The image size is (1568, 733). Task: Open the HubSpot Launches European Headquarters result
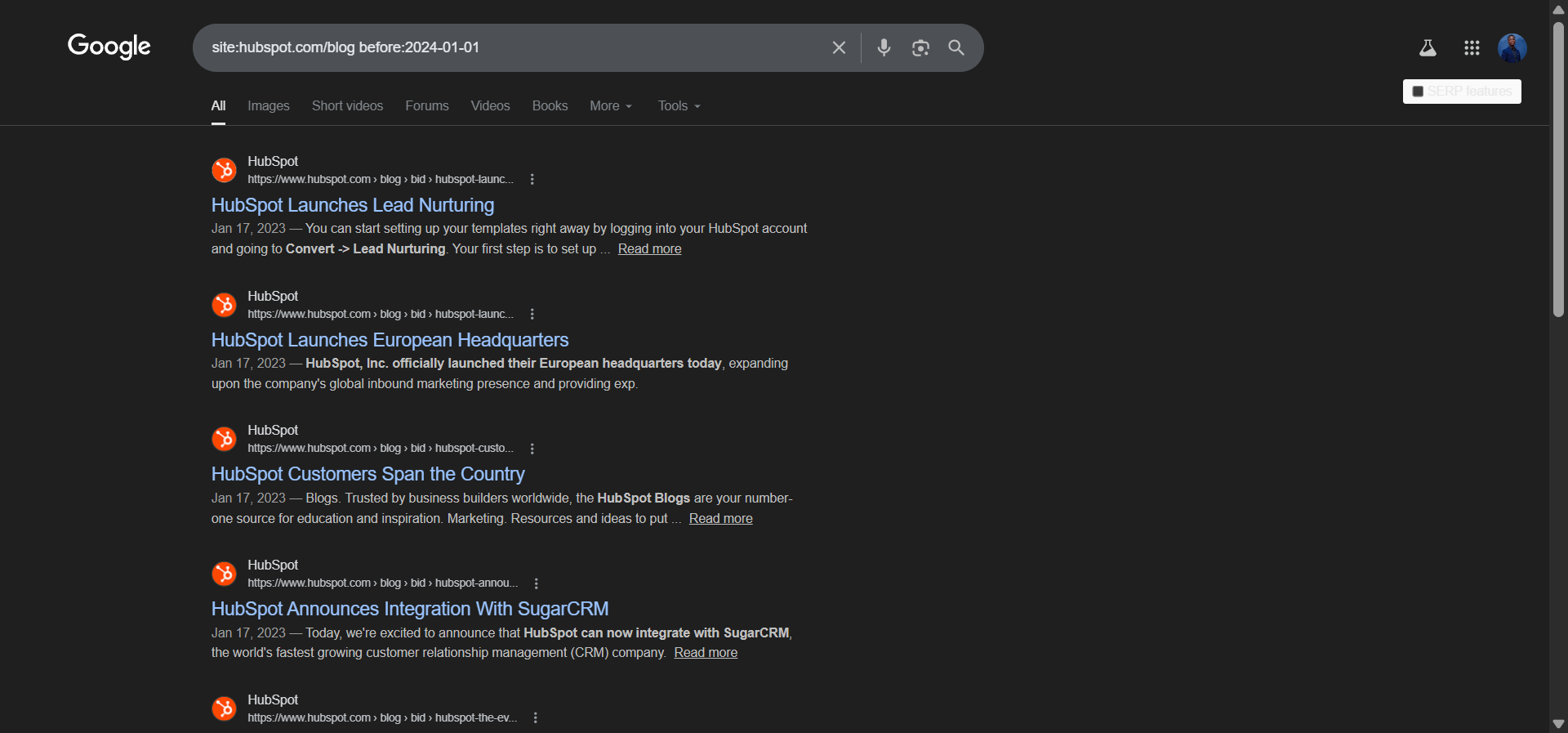click(390, 340)
